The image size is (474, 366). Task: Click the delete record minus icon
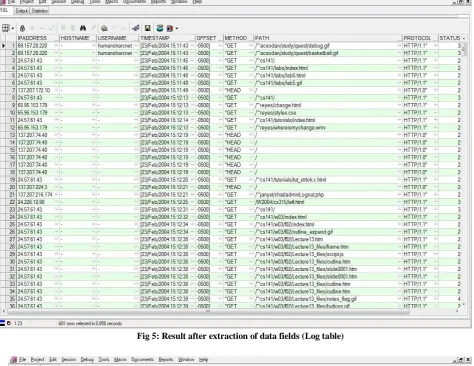(x=42, y=28)
